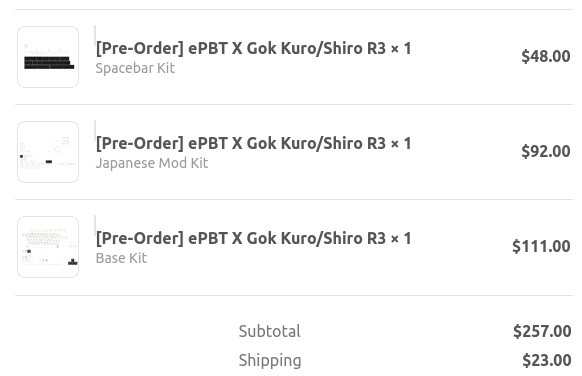Click the Subtotal label
Screen dimensions: 582x376
[269, 331]
